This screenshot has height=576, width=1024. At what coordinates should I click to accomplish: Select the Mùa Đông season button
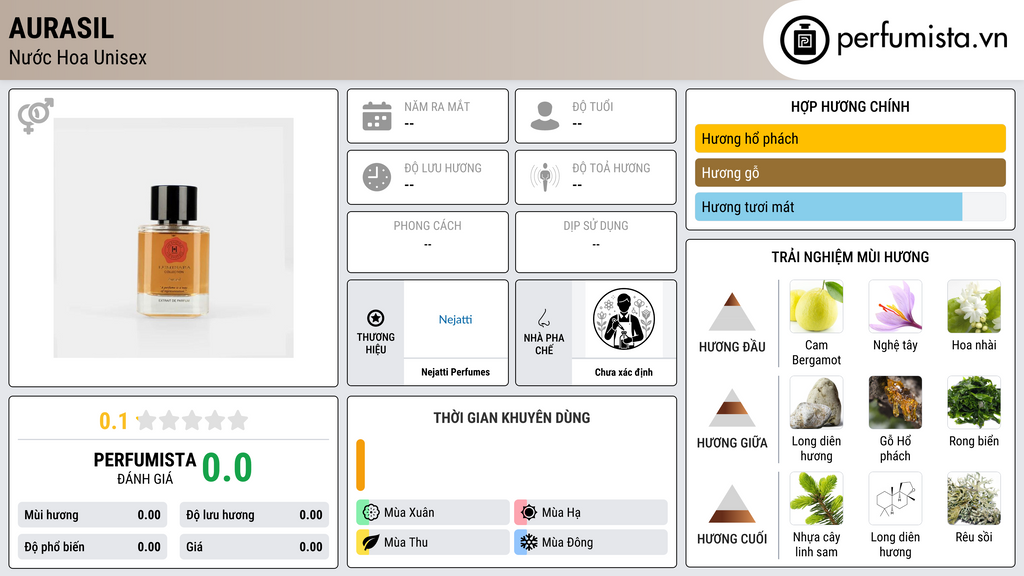tap(591, 542)
